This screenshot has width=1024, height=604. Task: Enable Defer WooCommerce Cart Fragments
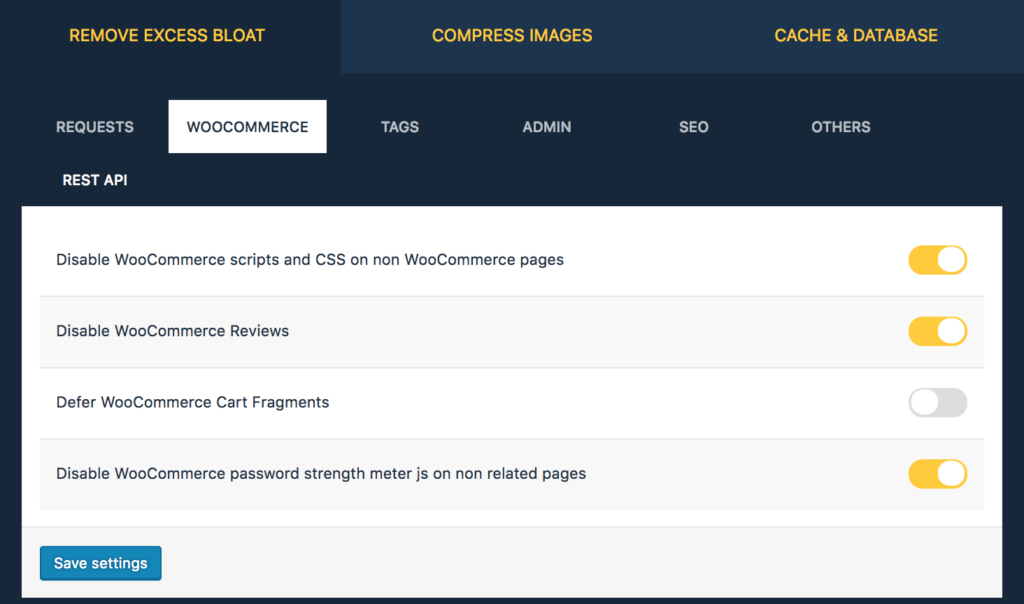pyautogui.click(x=937, y=402)
